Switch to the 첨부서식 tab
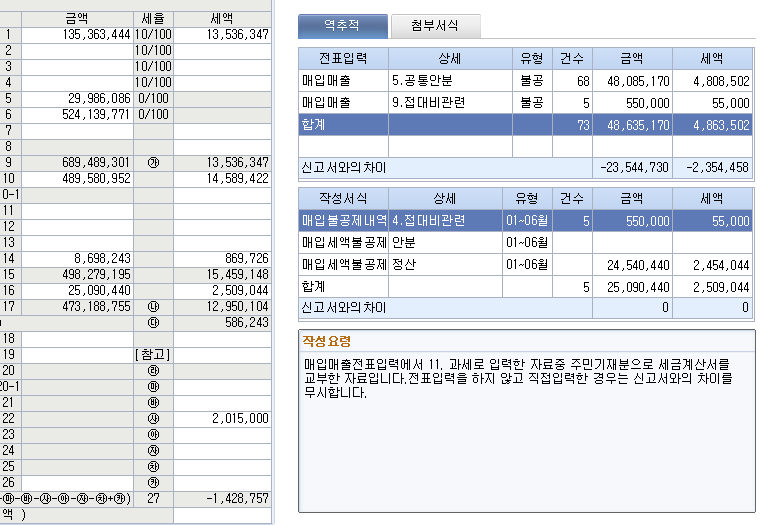The height and width of the screenshot is (525, 767). [435, 26]
